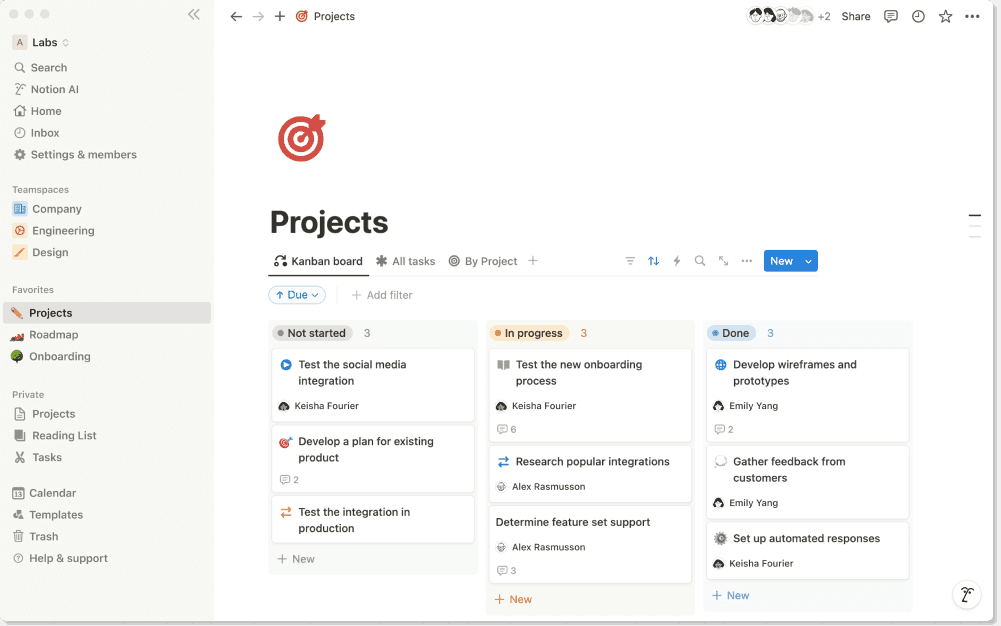Open automations lightning bolt icon
1001x626 pixels.
pyautogui.click(x=677, y=261)
